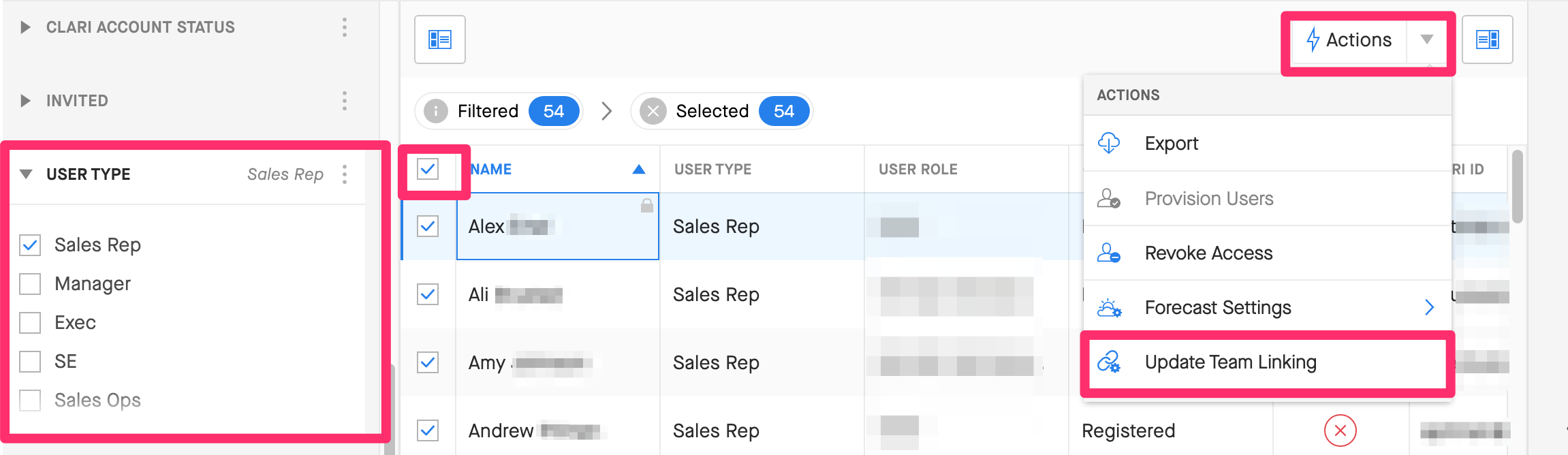Viewport: 1568px width, 455px height.
Task: Open INVITED filter options menu
Action: click(345, 101)
